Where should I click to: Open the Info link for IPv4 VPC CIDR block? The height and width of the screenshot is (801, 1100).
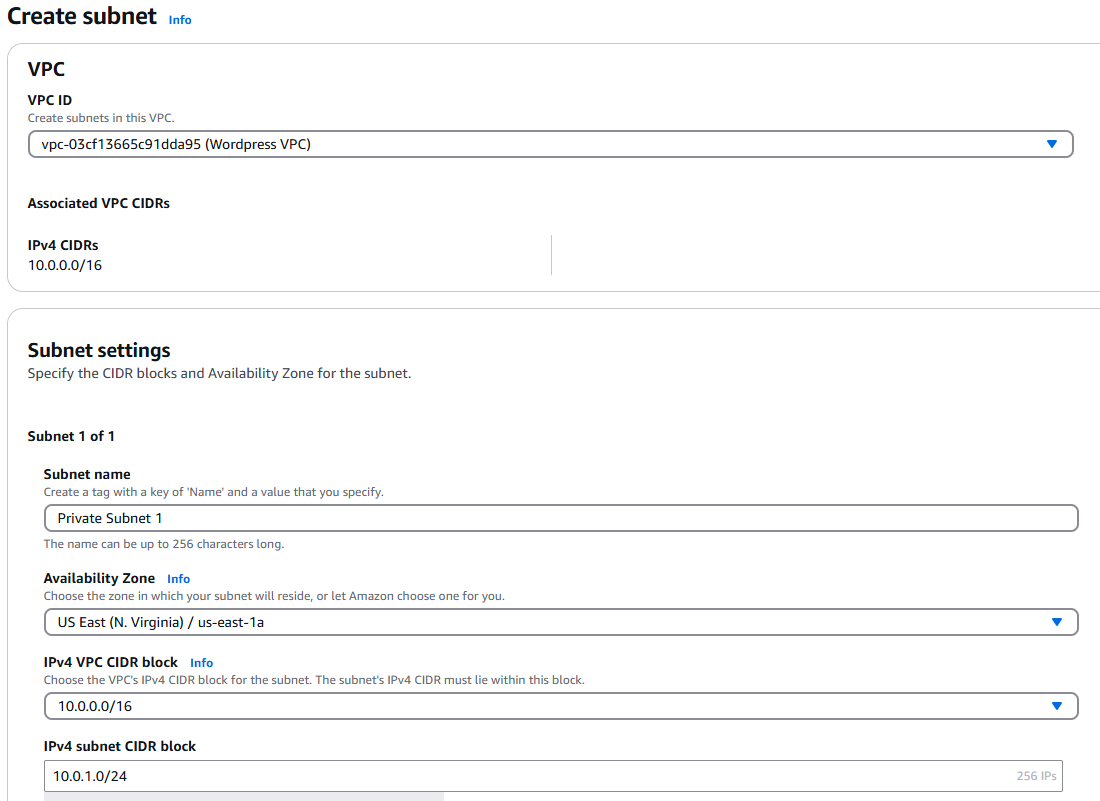point(201,662)
